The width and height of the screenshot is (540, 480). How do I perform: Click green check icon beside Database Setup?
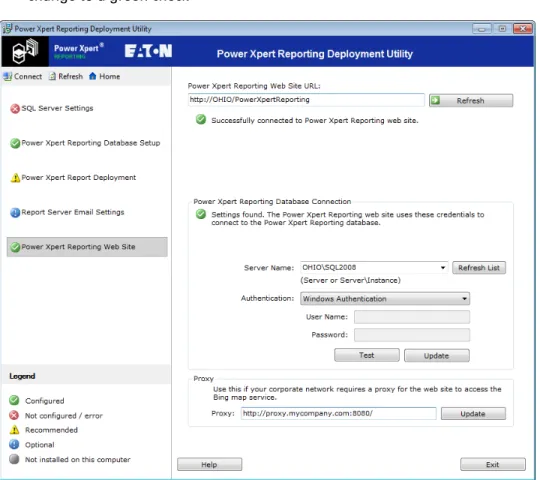[x=15, y=143]
